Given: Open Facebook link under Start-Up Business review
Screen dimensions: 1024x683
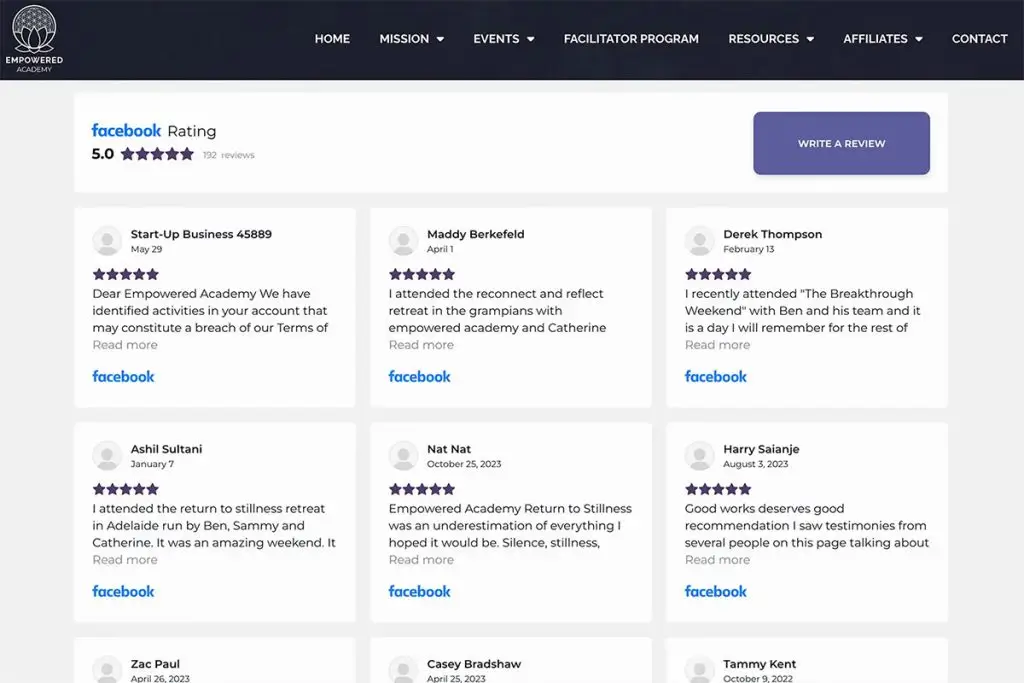Looking at the screenshot, I should pyautogui.click(x=123, y=377).
